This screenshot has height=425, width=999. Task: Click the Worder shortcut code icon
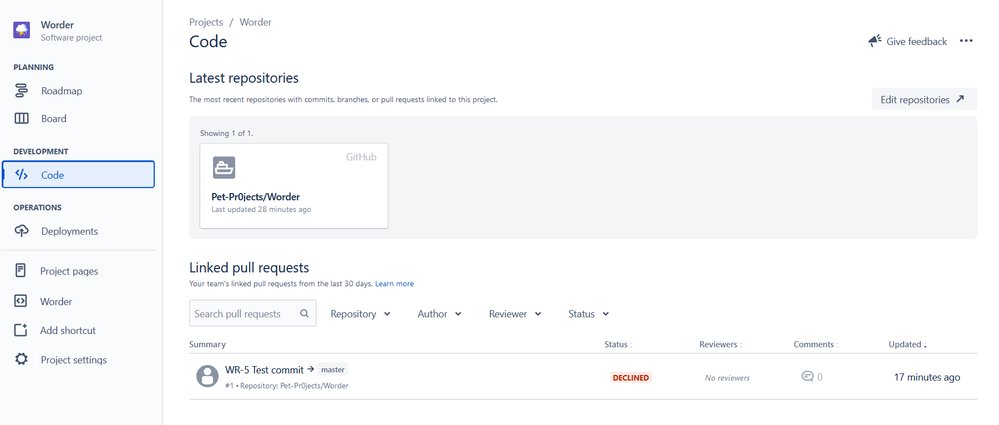[20, 301]
